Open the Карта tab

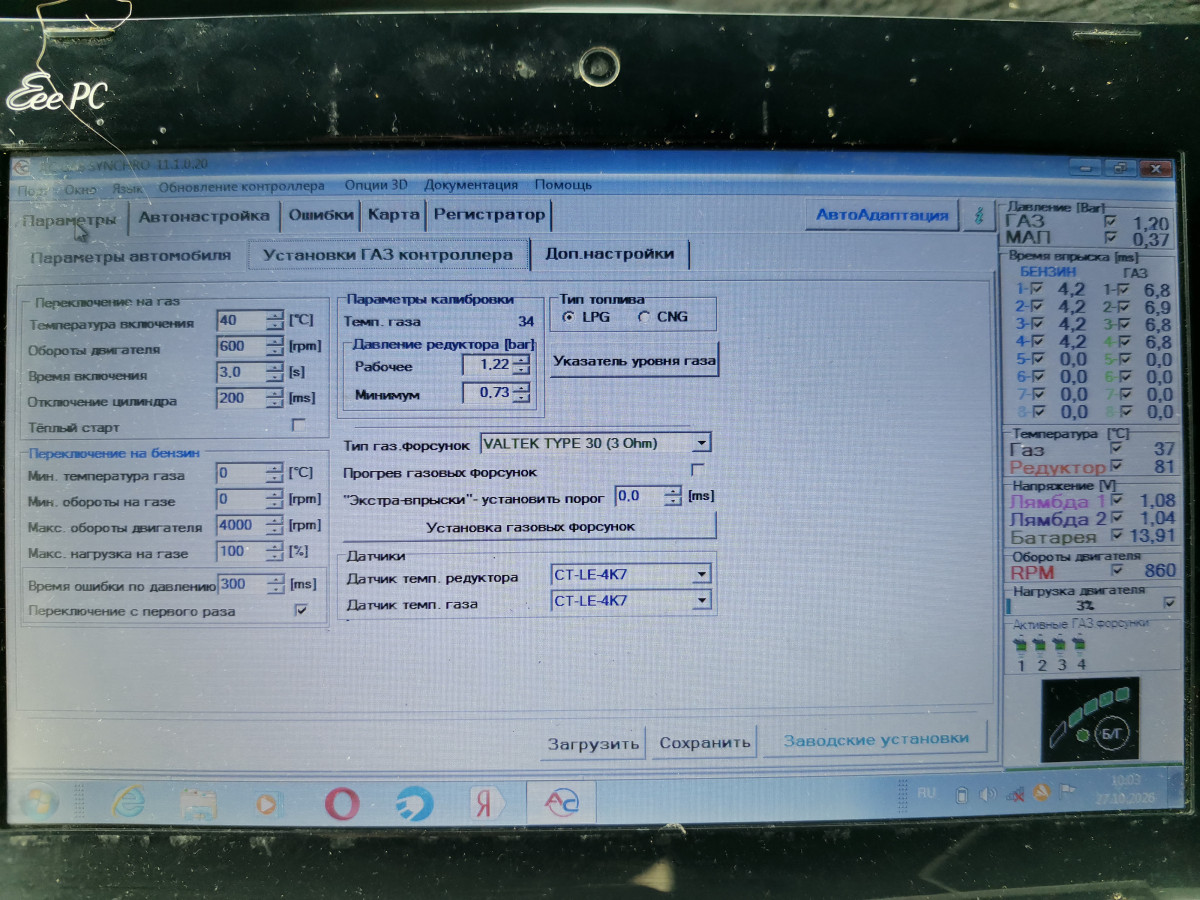(393, 215)
